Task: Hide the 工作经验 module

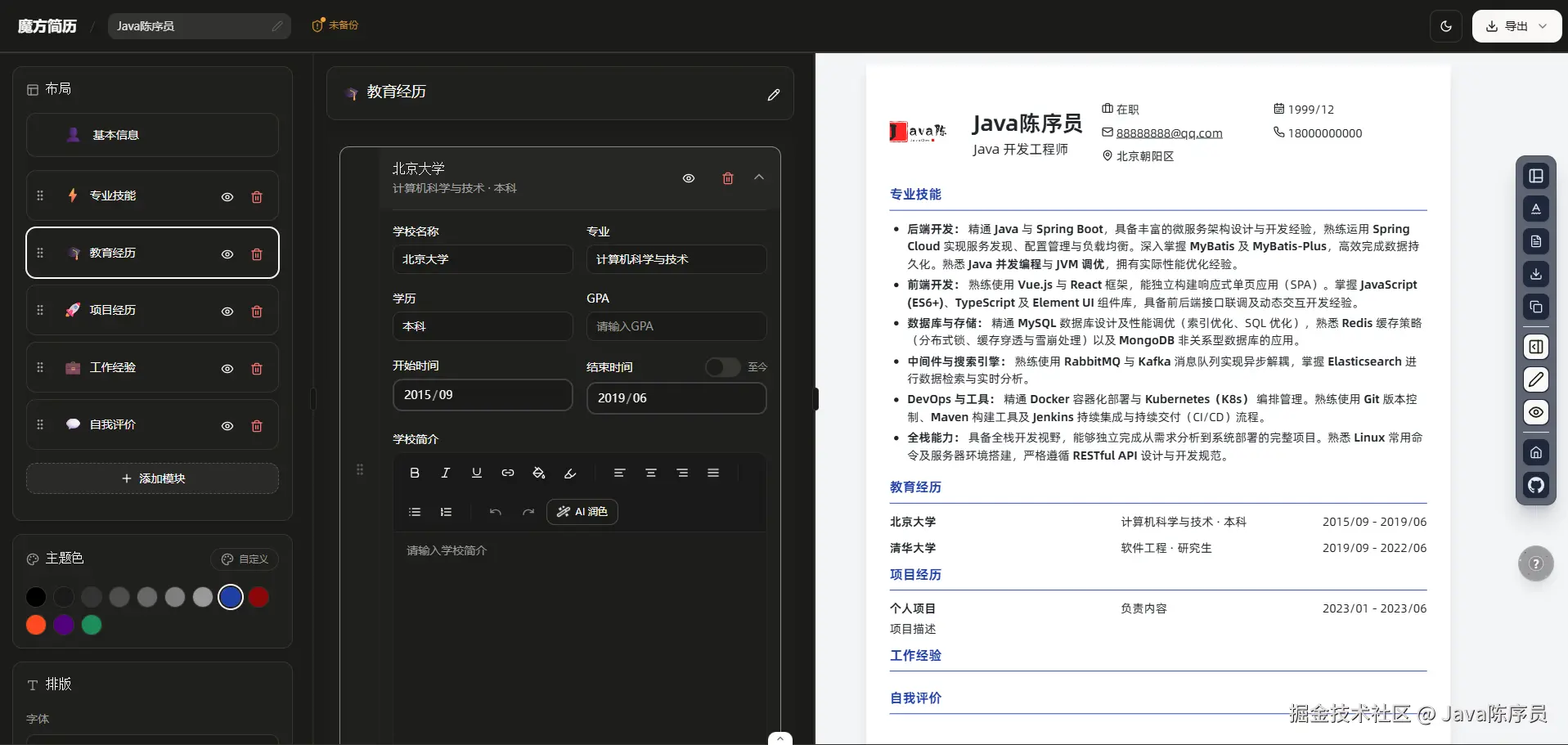Action: pos(227,369)
